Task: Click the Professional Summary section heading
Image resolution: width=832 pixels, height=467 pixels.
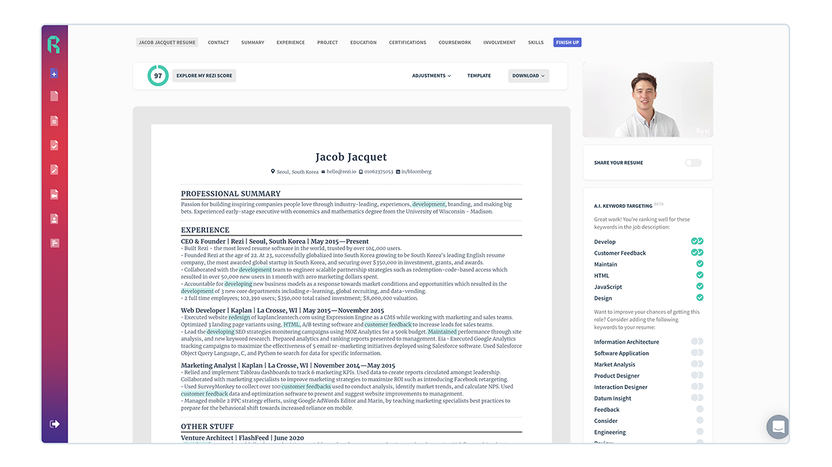Action: pyautogui.click(x=231, y=194)
